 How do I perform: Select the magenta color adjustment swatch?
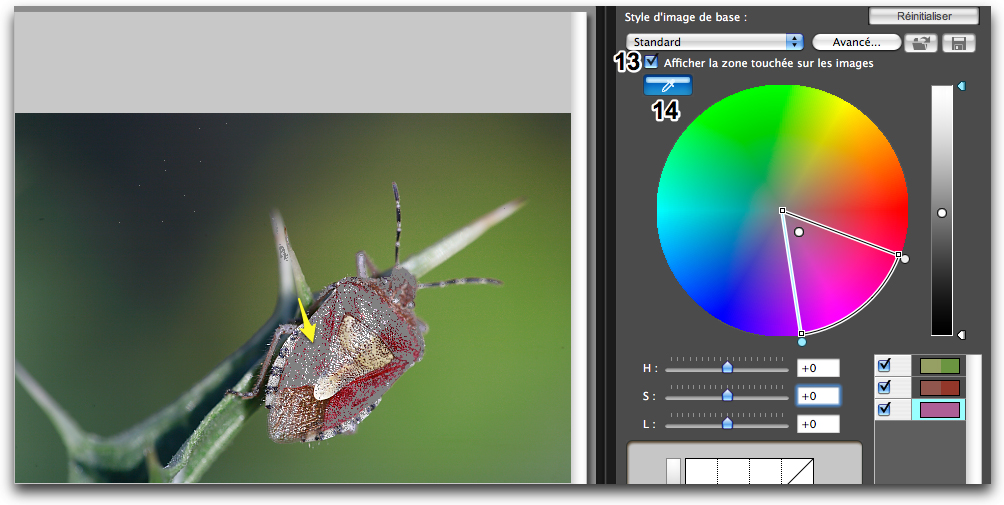coord(939,410)
